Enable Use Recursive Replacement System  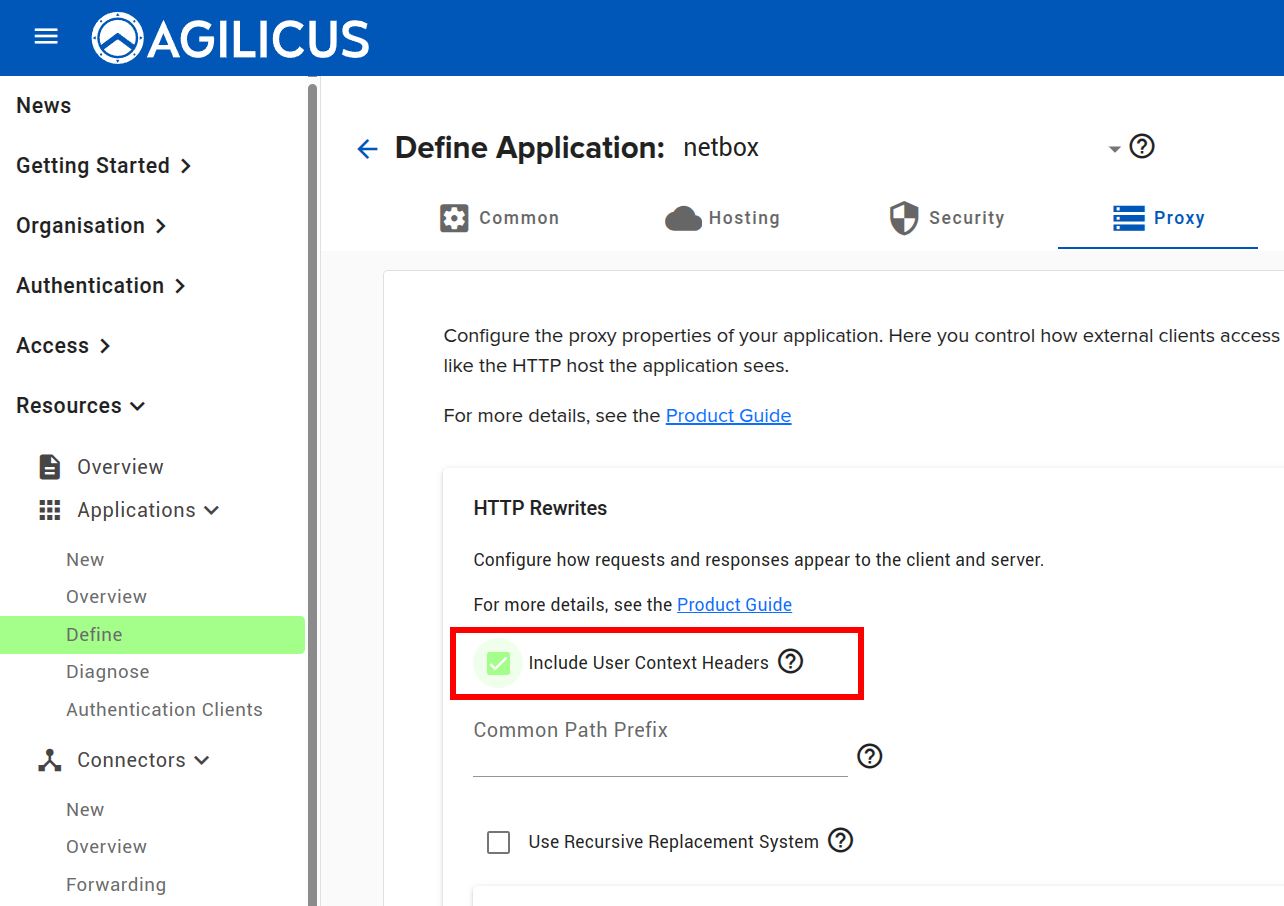pyautogui.click(x=498, y=842)
